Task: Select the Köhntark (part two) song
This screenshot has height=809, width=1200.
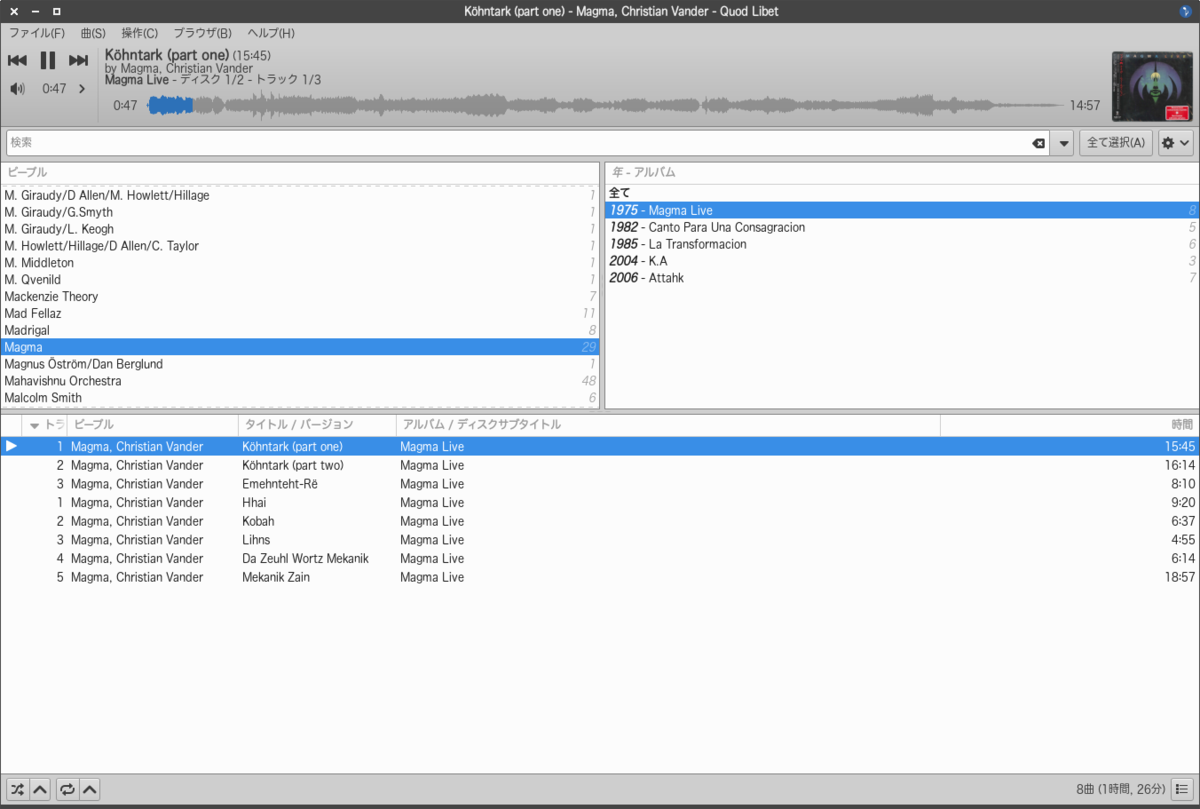Action: tap(600, 465)
